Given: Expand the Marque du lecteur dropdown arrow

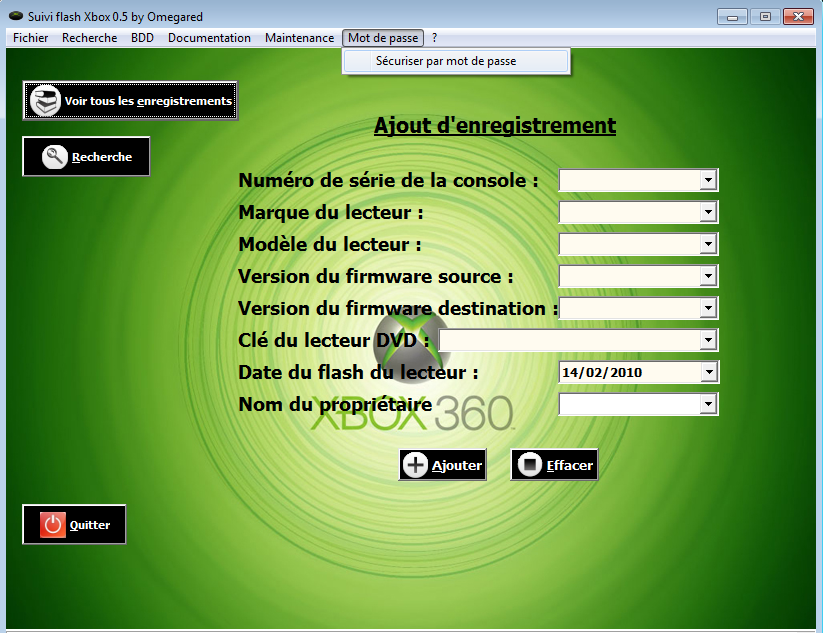Looking at the screenshot, I should pyautogui.click(x=708, y=212).
